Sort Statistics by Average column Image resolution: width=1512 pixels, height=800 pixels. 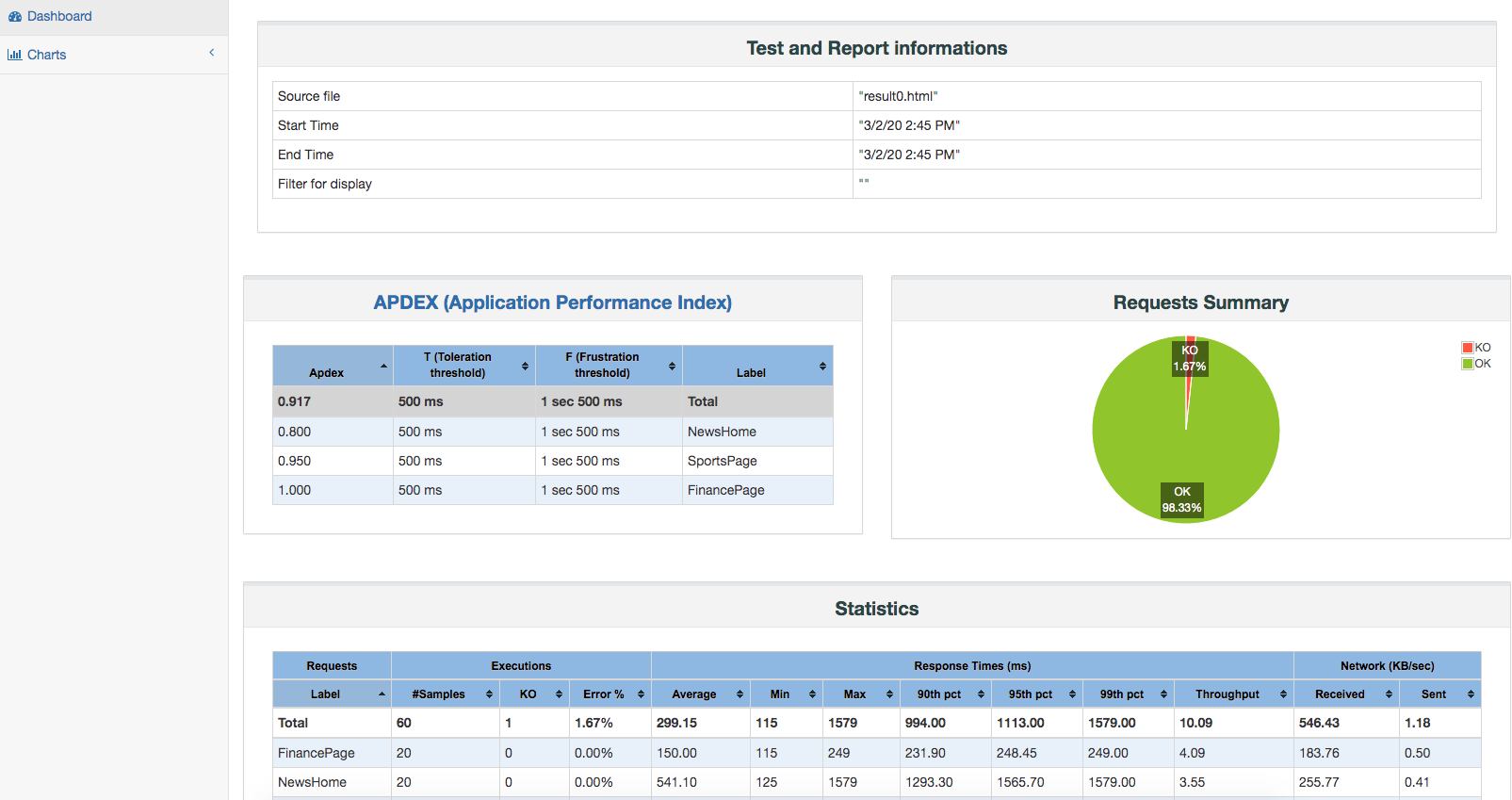pyautogui.click(x=701, y=694)
